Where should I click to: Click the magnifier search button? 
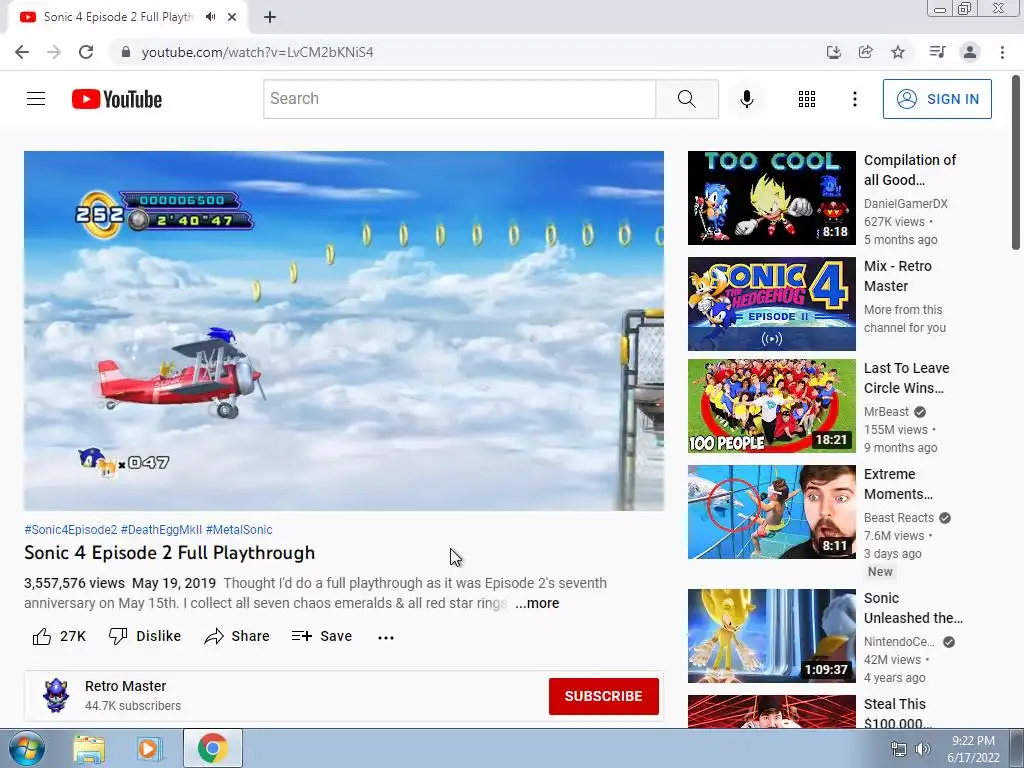click(x=686, y=99)
